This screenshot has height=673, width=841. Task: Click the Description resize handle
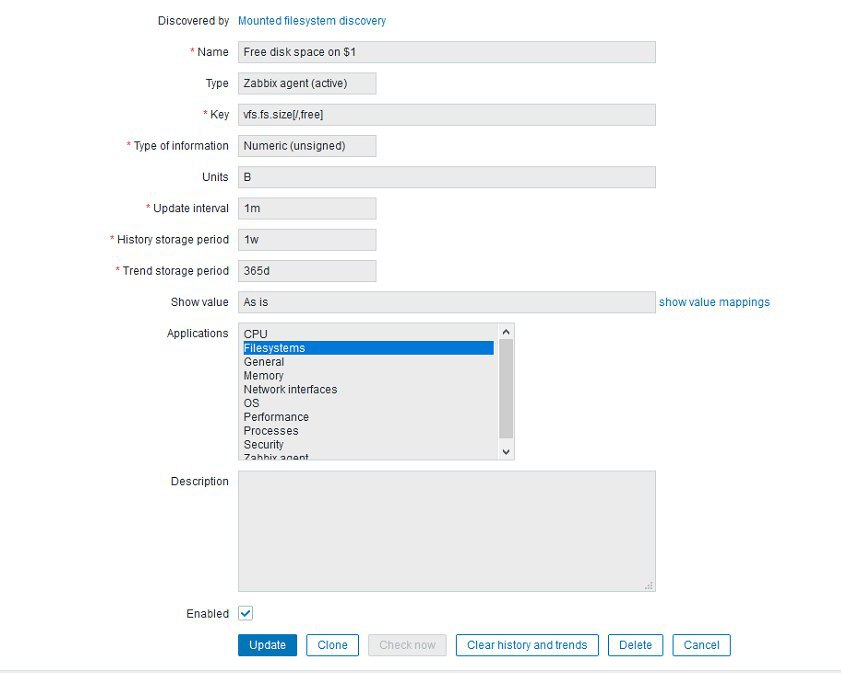(649, 586)
